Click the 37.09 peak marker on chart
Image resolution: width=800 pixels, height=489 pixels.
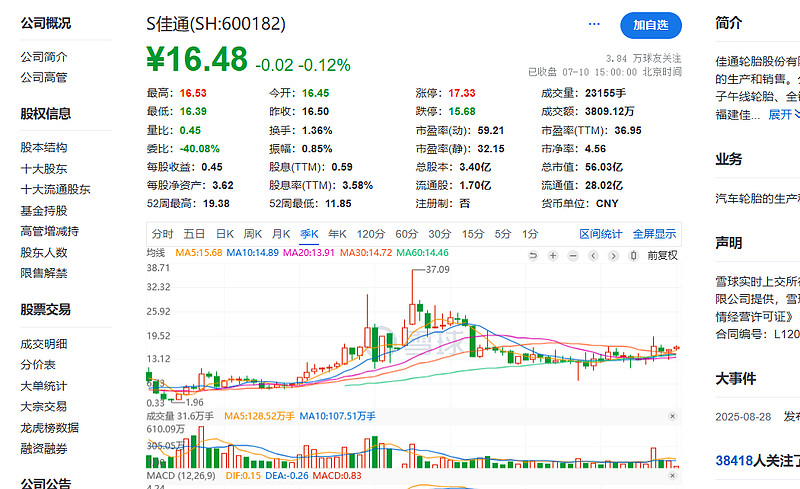click(x=438, y=270)
